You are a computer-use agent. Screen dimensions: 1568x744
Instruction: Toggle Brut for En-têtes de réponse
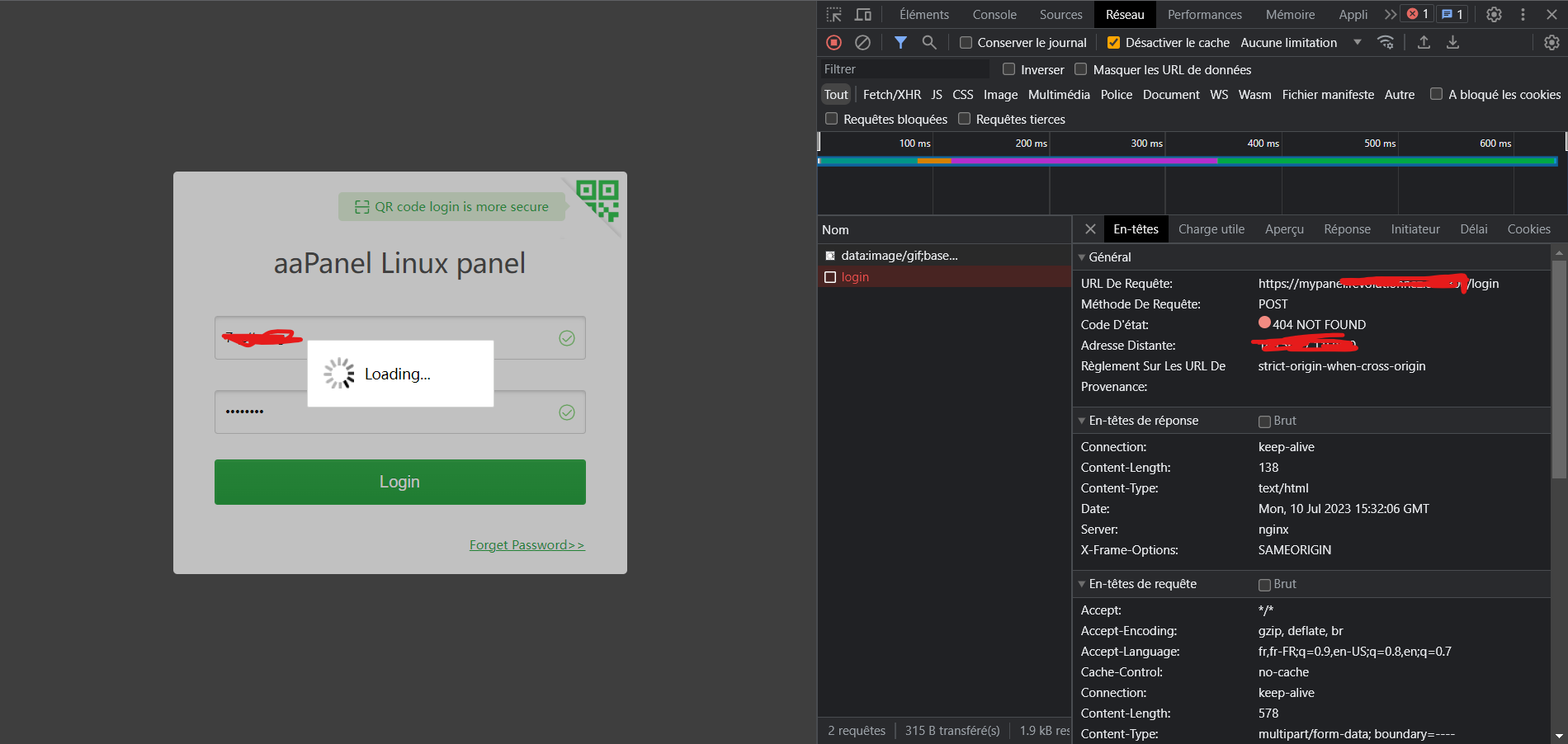pos(1264,421)
